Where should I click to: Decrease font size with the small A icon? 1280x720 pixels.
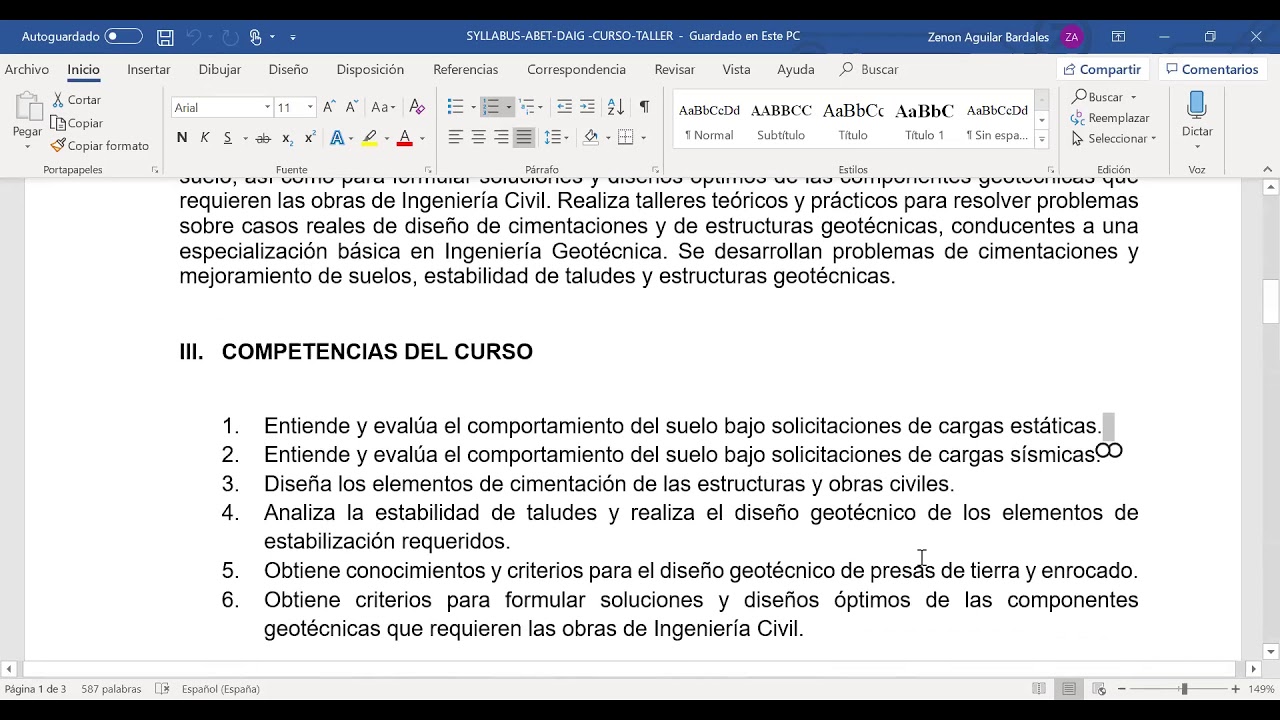[351, 107]
